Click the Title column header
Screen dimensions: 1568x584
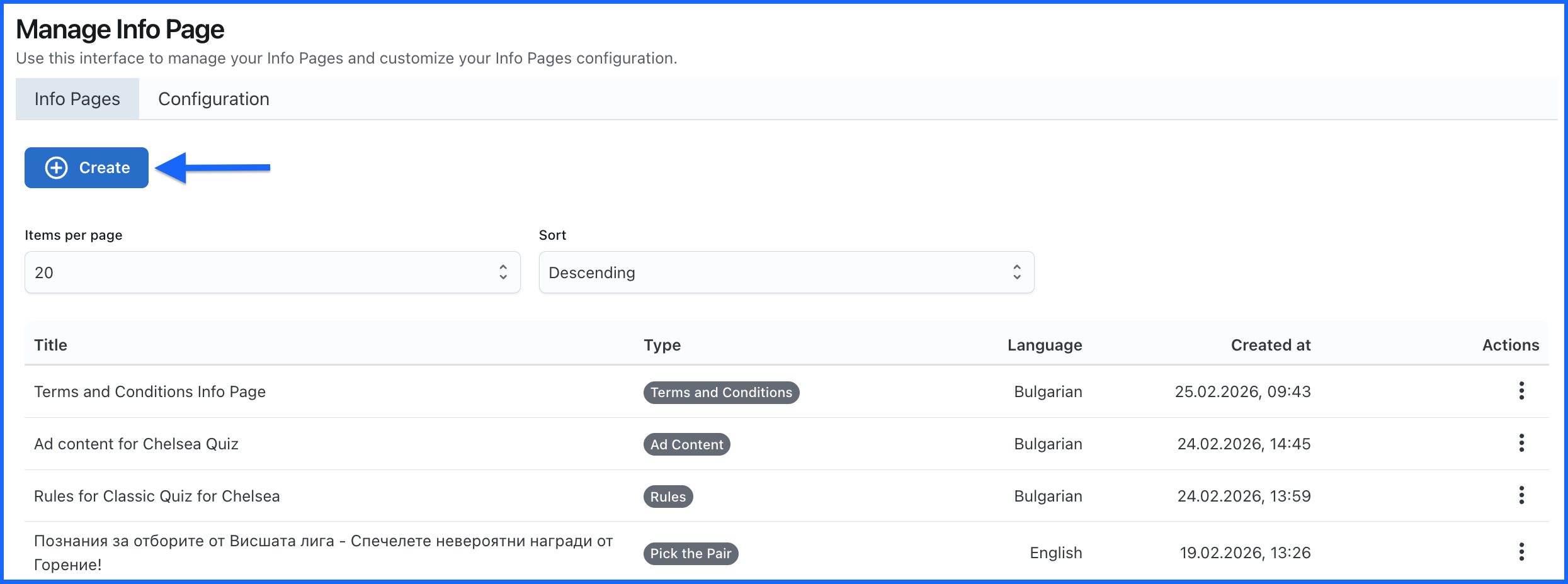tap(50, 345)
